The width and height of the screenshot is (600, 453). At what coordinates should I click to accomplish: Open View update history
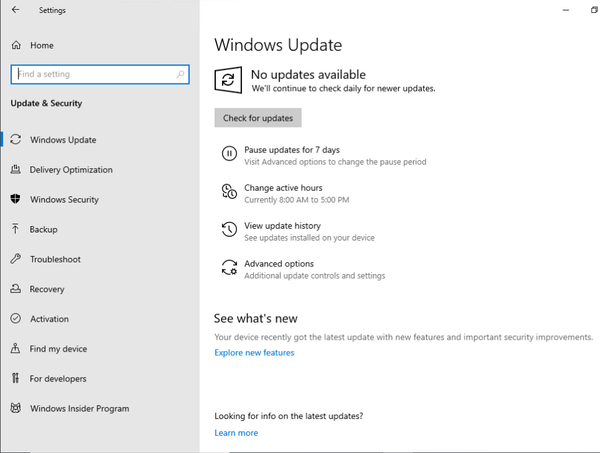click(x=282, y=226)
